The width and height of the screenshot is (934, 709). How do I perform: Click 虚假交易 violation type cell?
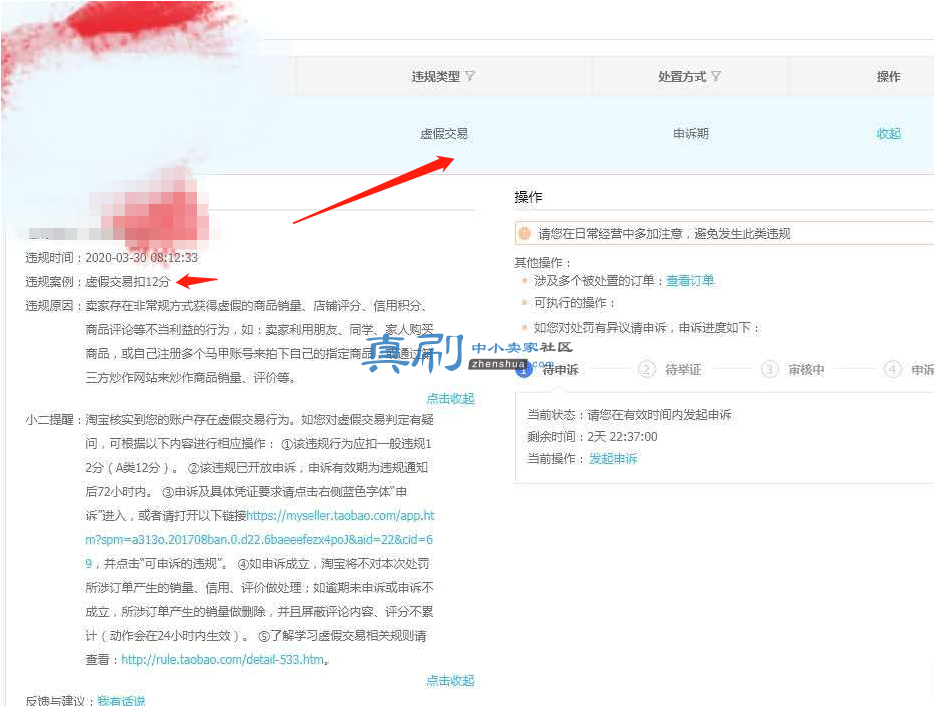[444, 133]
